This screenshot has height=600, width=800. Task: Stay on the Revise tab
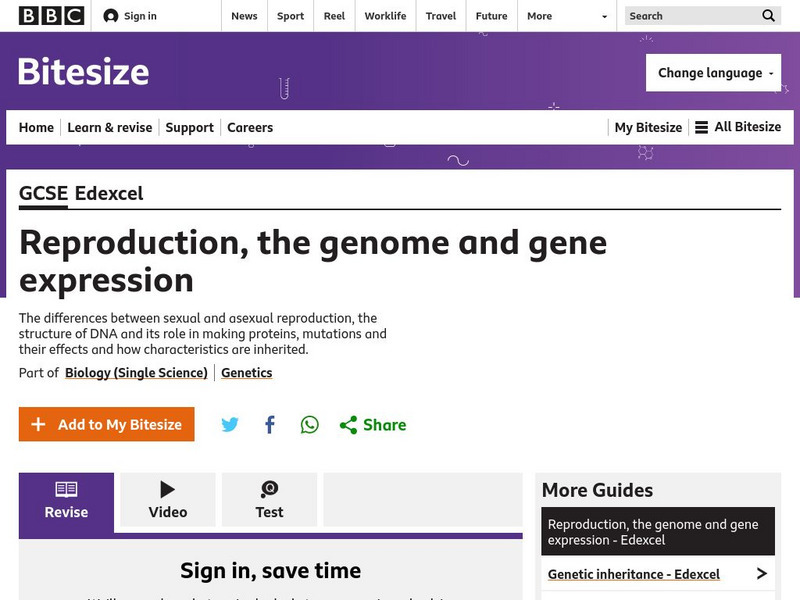coord(66,499)
